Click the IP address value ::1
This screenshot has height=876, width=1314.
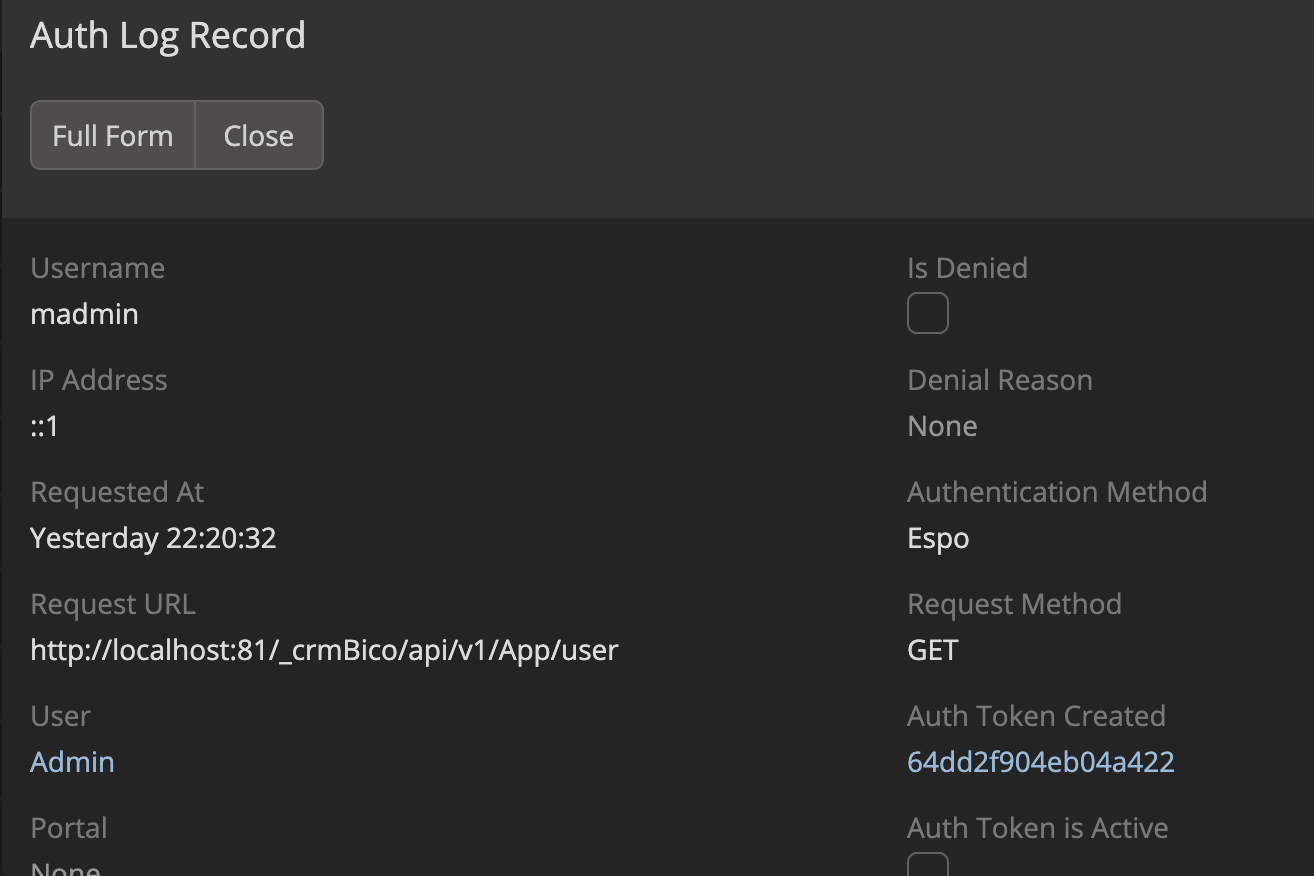pyautogui.click(x=45, y=427)
